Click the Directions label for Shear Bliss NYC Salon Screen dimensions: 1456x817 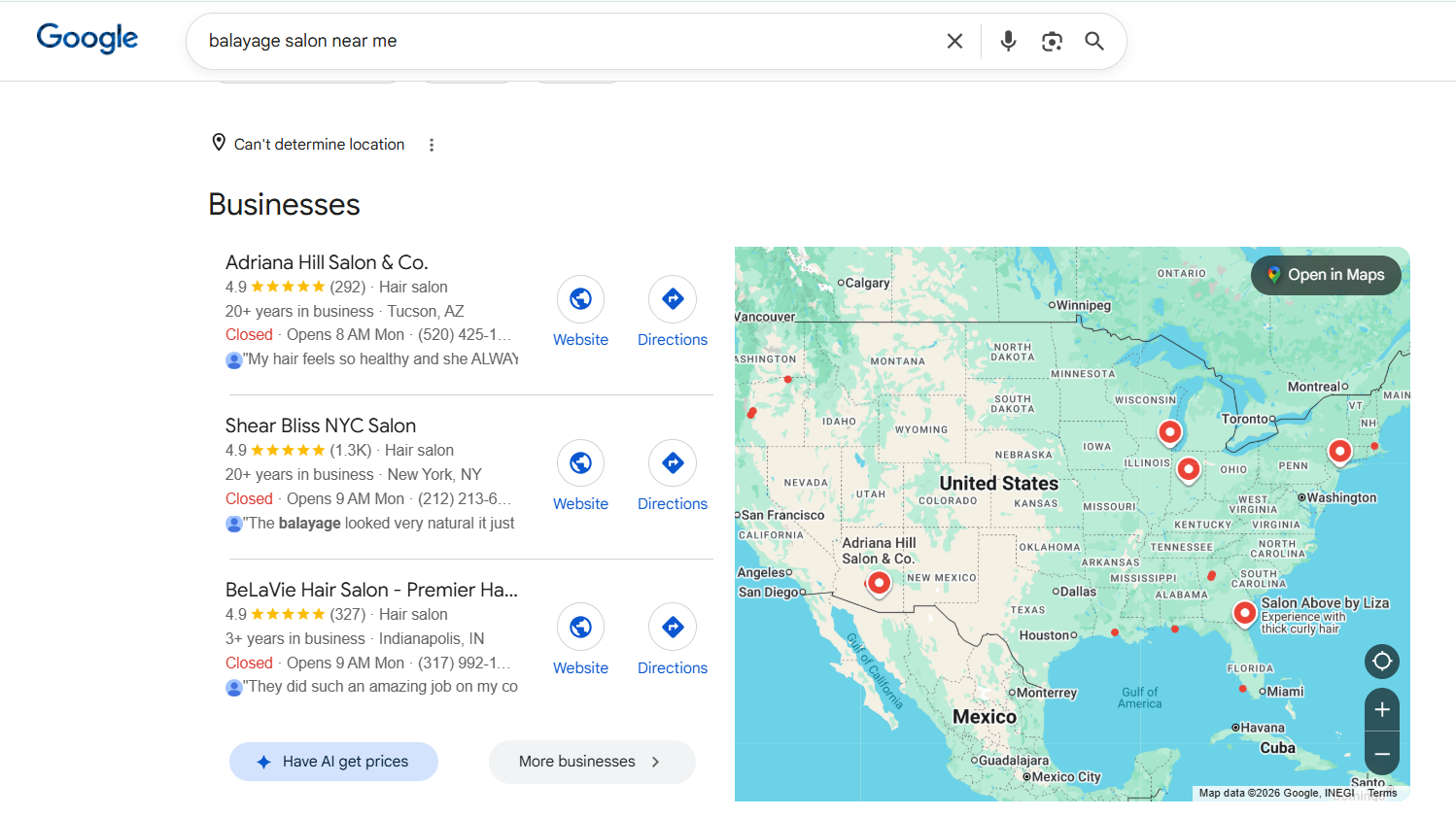click(x=673, y=504)
